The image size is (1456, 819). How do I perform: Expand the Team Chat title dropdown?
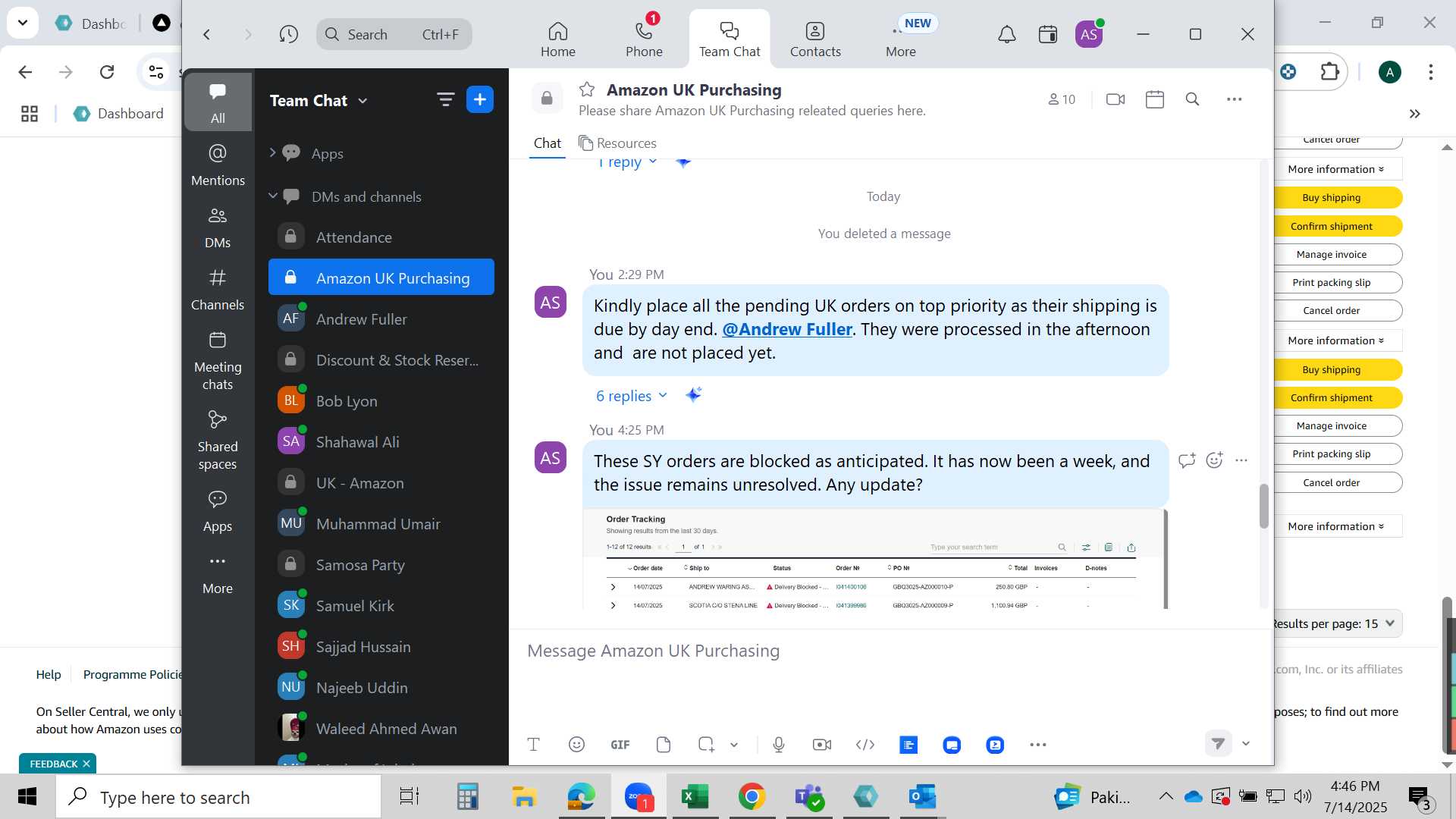(363, 101)
